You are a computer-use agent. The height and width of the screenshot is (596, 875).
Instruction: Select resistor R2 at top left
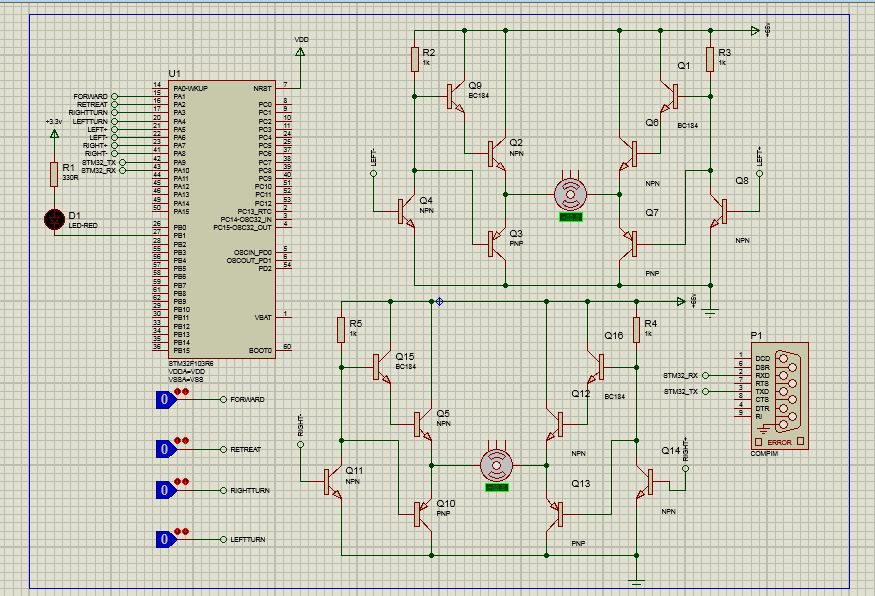[x=414, y=59]
